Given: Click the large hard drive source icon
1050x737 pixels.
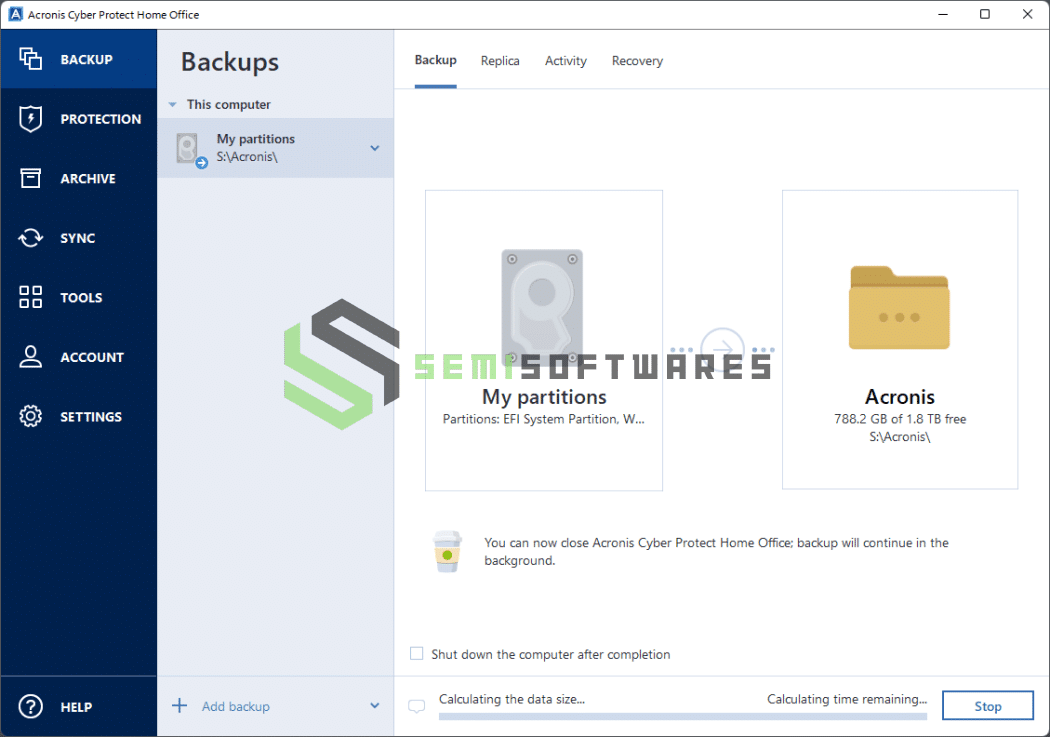Looking at the screenshot, I should click(542, 307).
